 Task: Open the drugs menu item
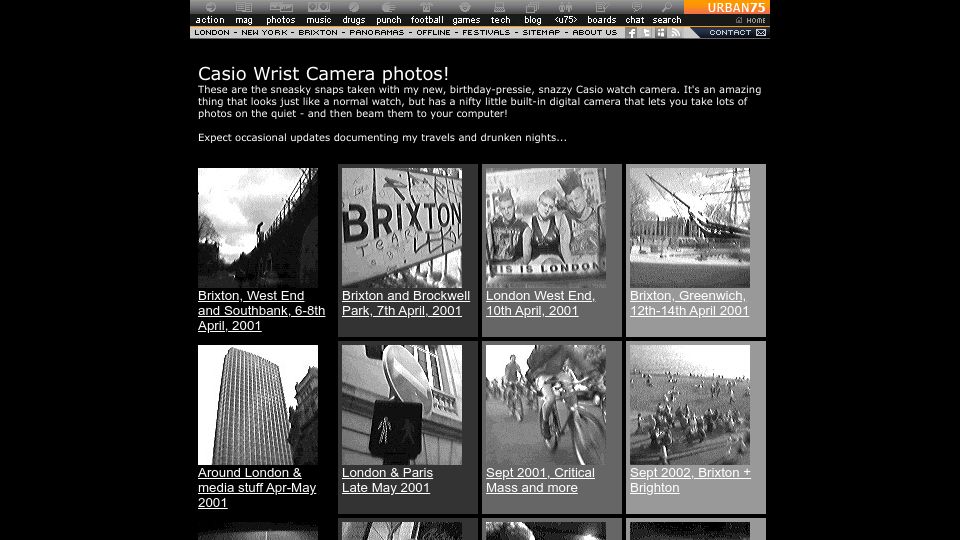click(354, 20)
